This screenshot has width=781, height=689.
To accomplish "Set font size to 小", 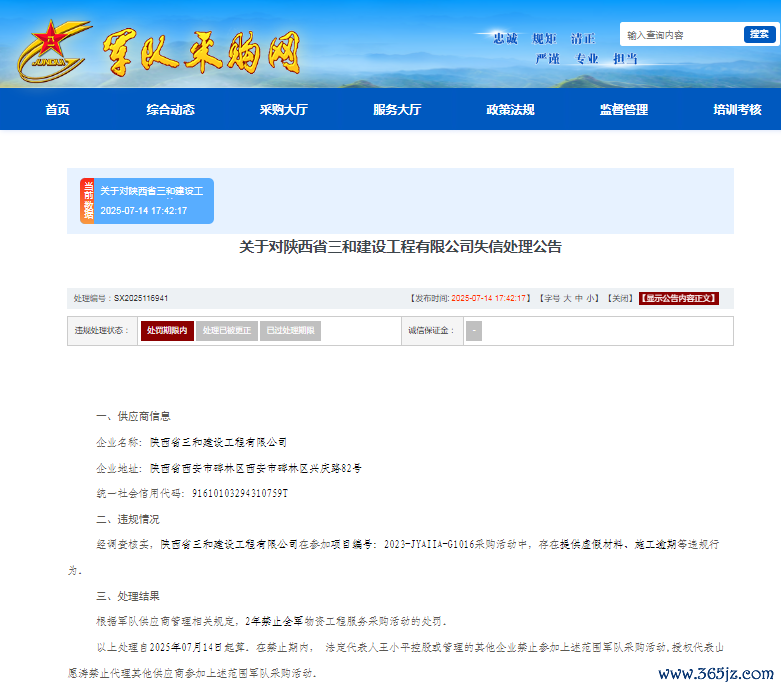I will point(590,298).
